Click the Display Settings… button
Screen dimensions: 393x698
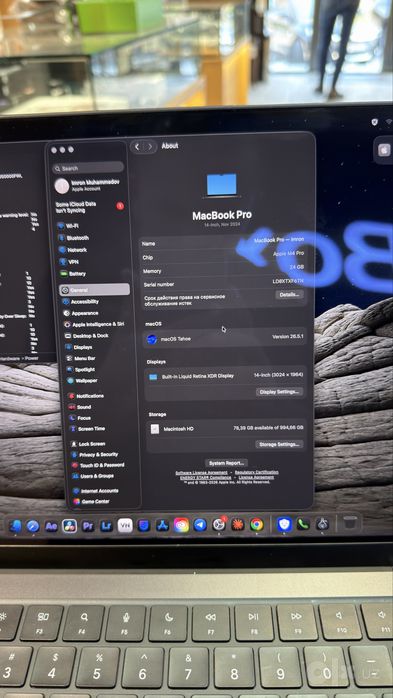coord(280,392)
